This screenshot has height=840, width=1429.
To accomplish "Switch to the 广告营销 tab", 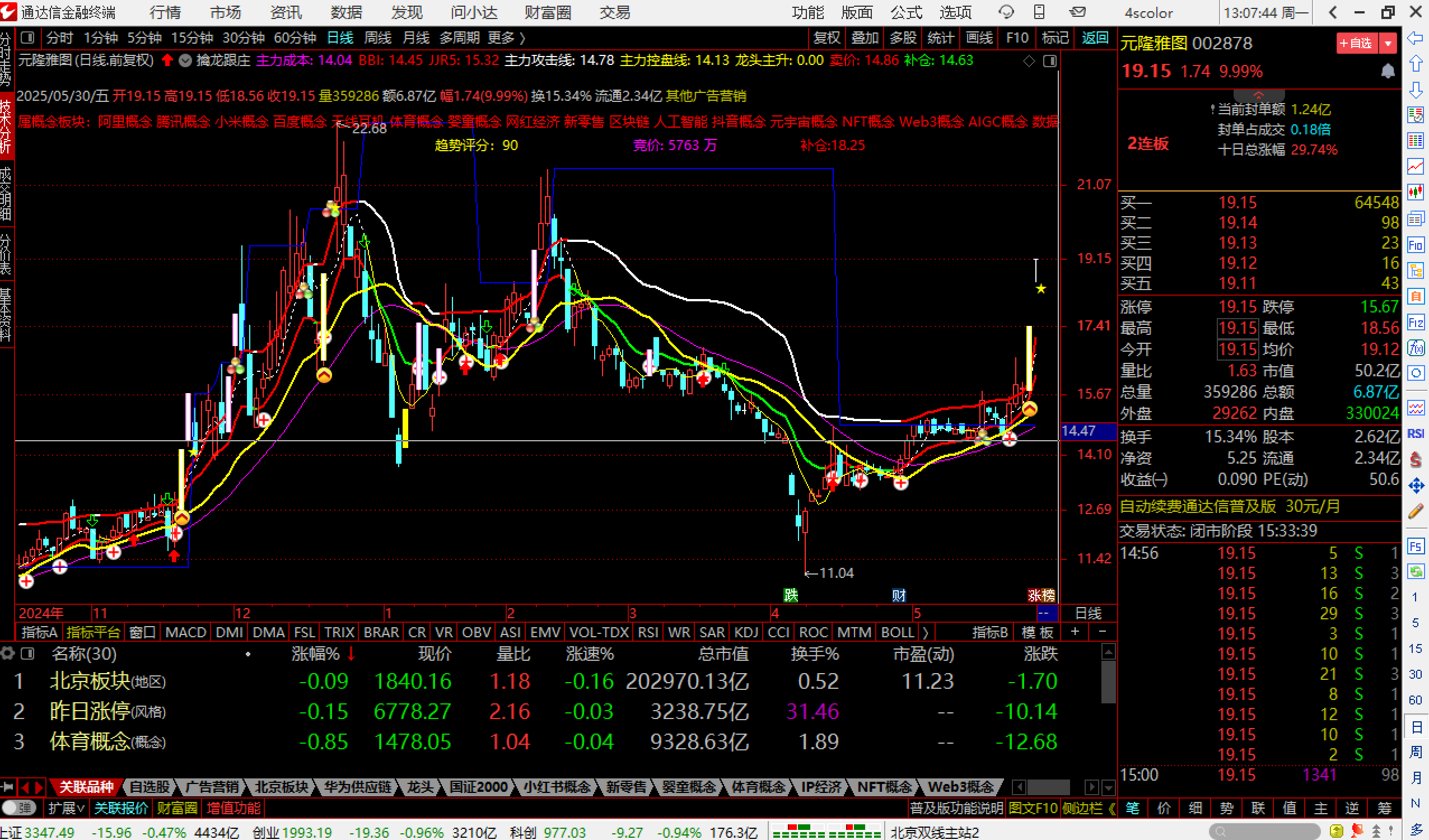I will (212, 787).
